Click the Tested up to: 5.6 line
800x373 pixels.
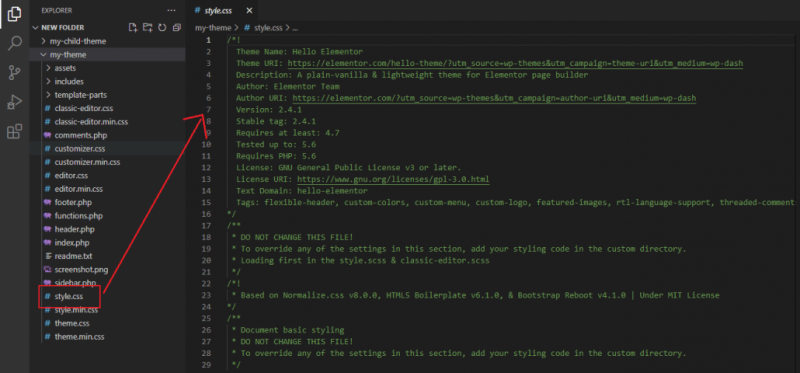(x=276, y=145)
